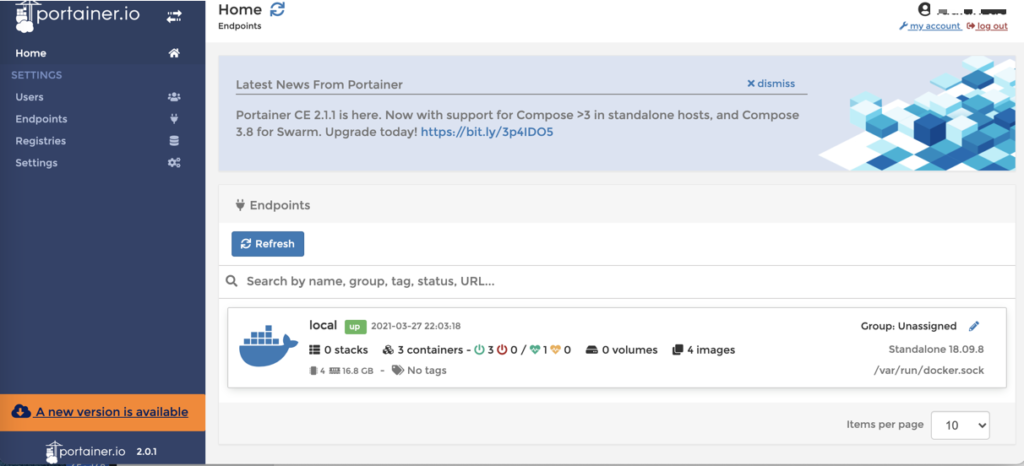Click '/var/run/docker.sock' path text
The height and width of the screenshot is (466, 1024).
929,371
